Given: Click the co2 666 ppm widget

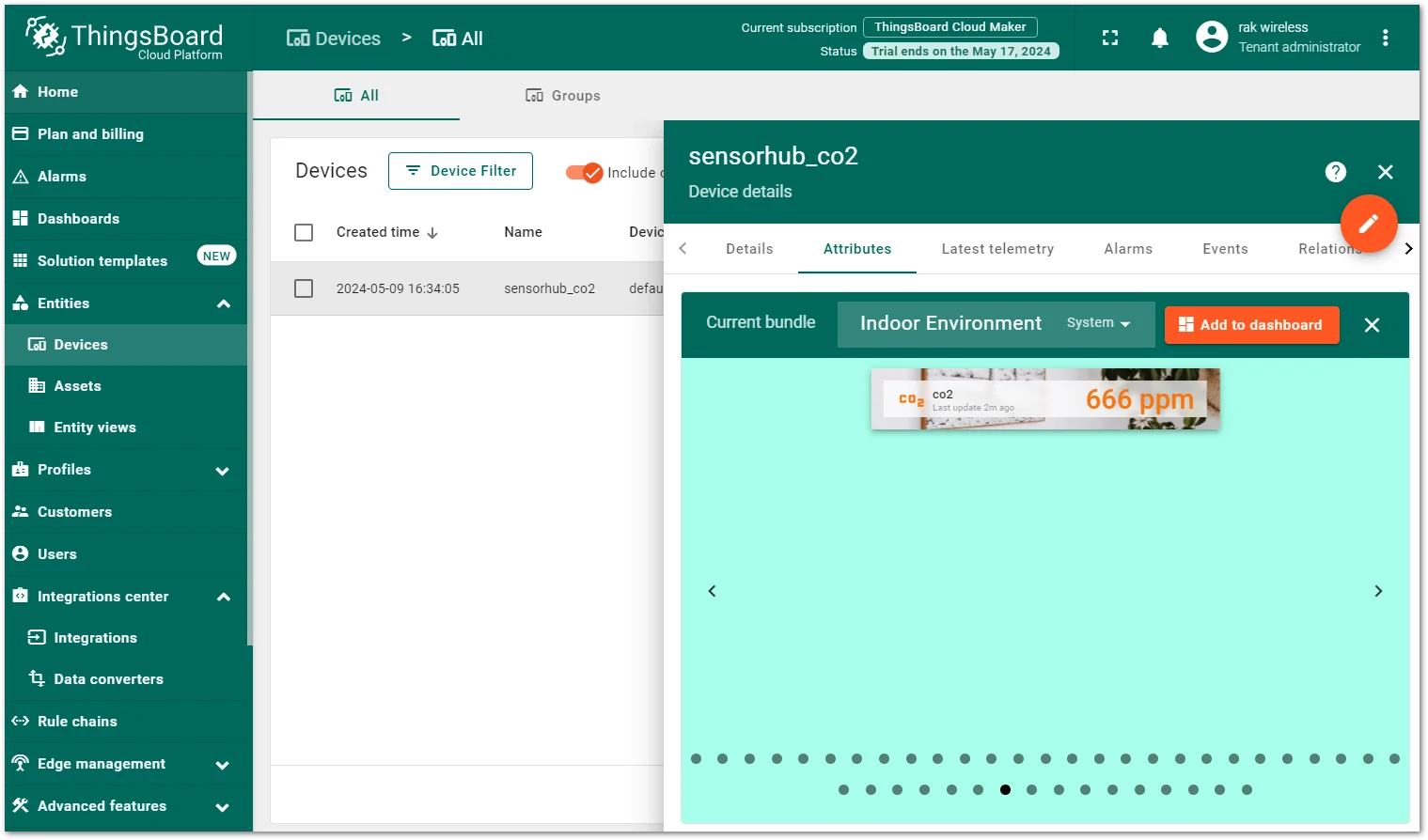Looking at the screenshot, I should [x=1045, y=399].
